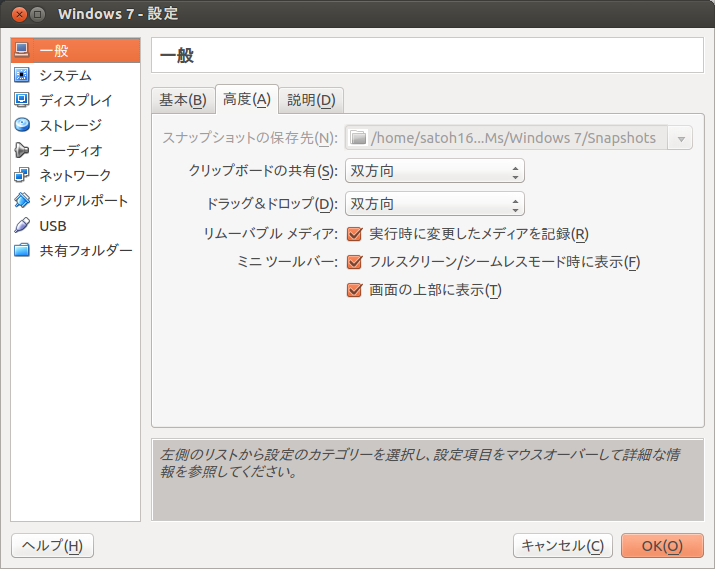Click the システム chip icon

pos(21,75)
